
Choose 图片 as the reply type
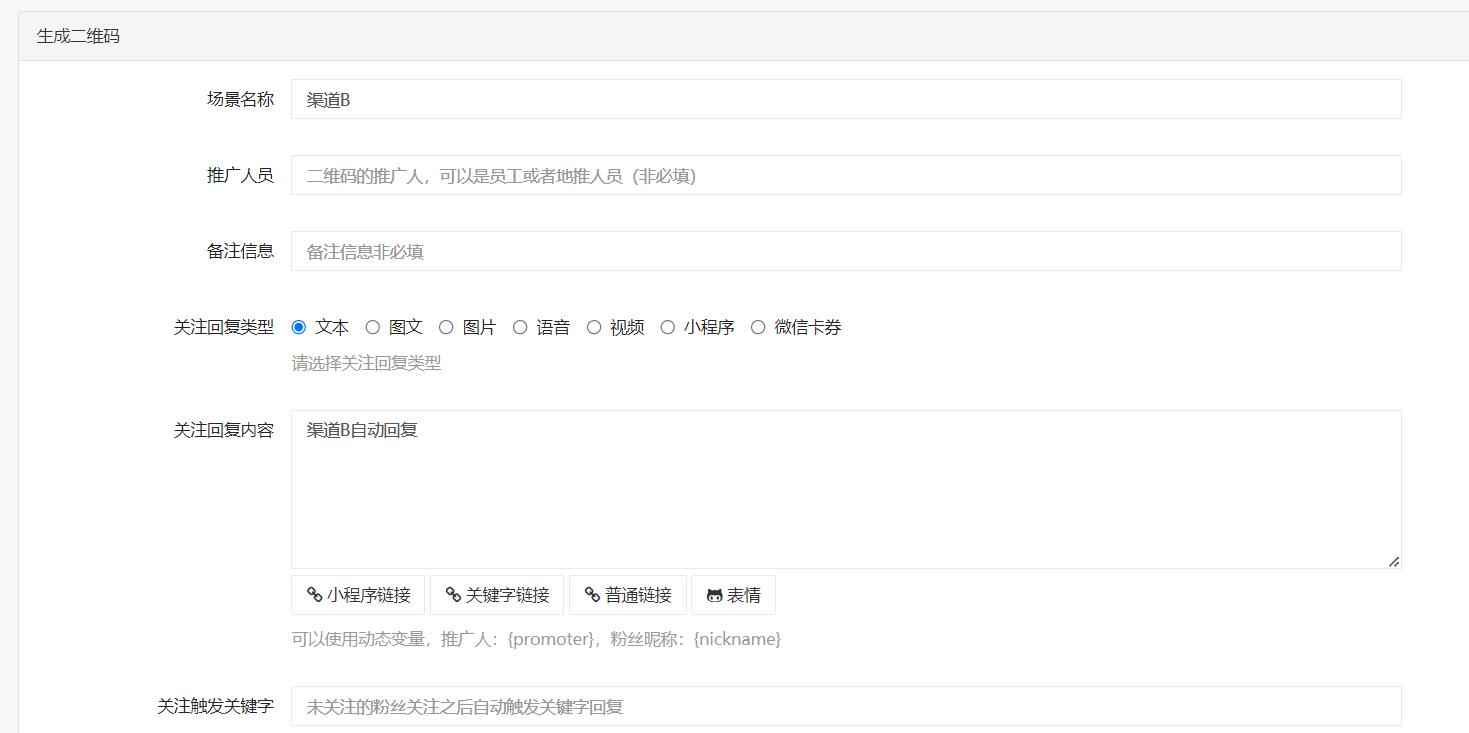tap(446, 327)
